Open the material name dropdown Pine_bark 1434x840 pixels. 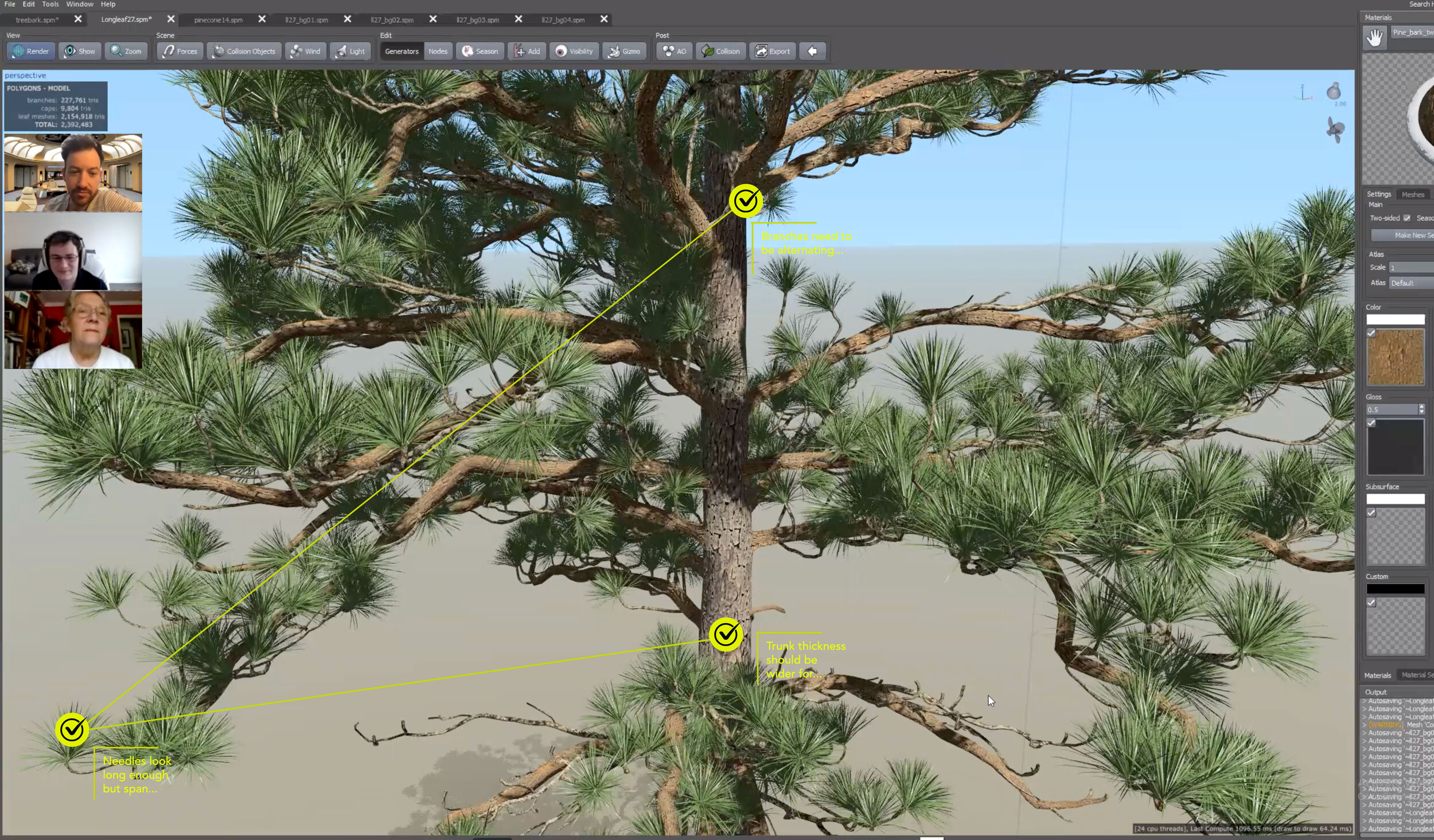click(x=1412, y=33)
